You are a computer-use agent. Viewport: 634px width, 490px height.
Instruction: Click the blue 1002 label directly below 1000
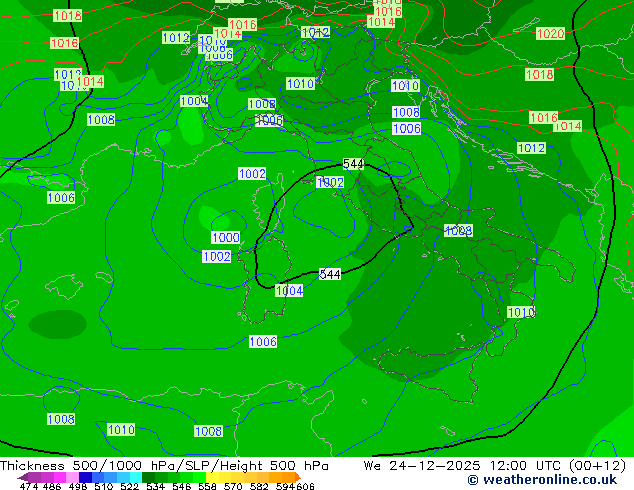pyautogui.click(x=217, y=256)
